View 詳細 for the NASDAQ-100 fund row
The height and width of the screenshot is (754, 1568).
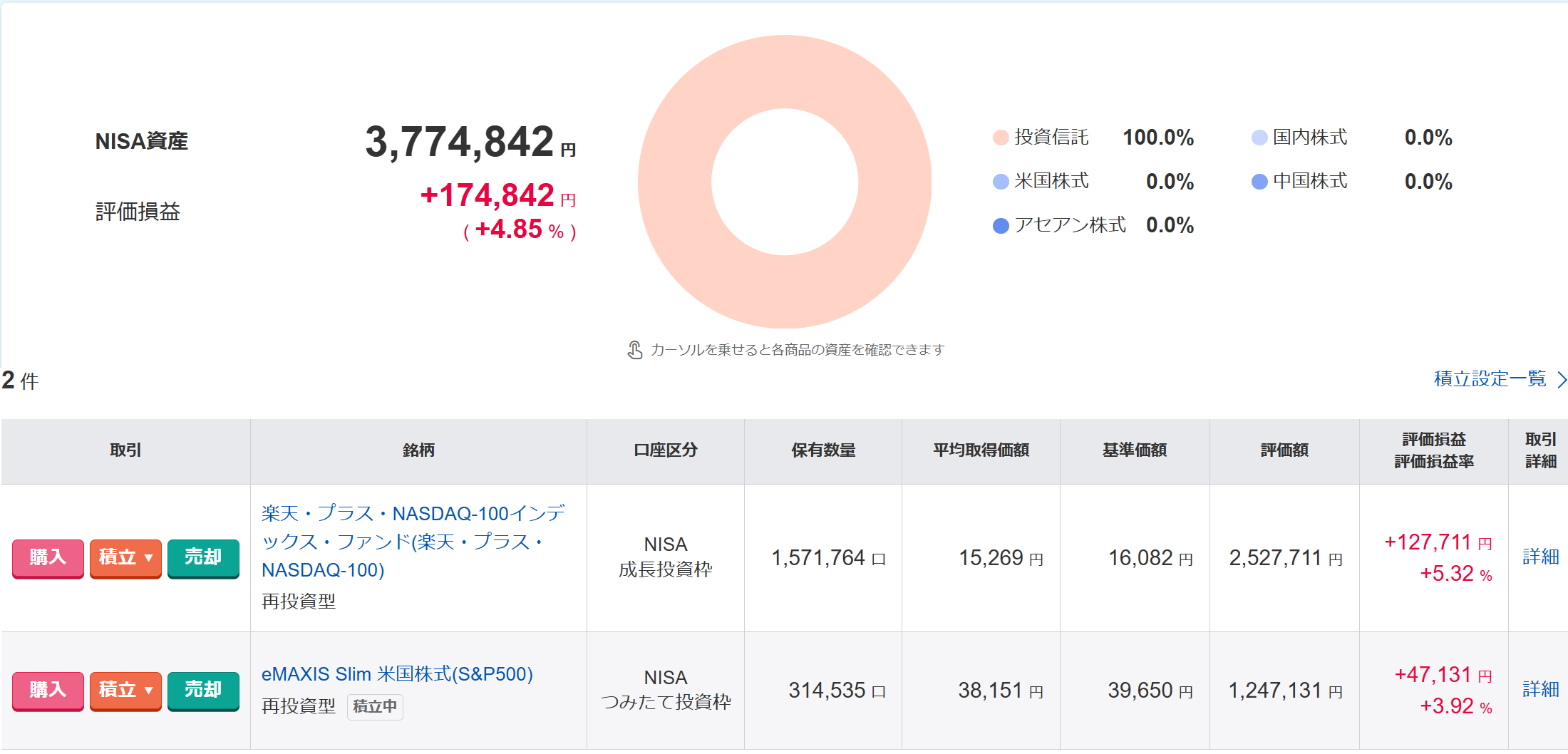point(1540,557)
